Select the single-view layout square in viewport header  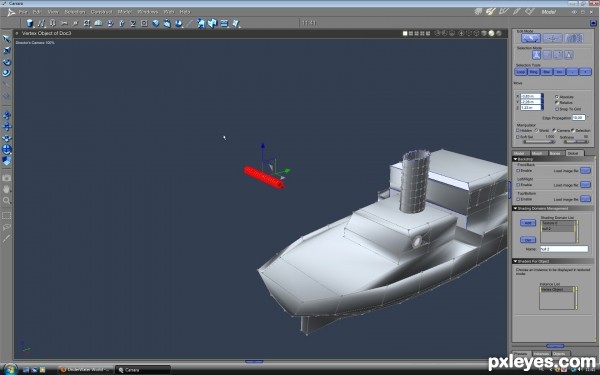405,34
